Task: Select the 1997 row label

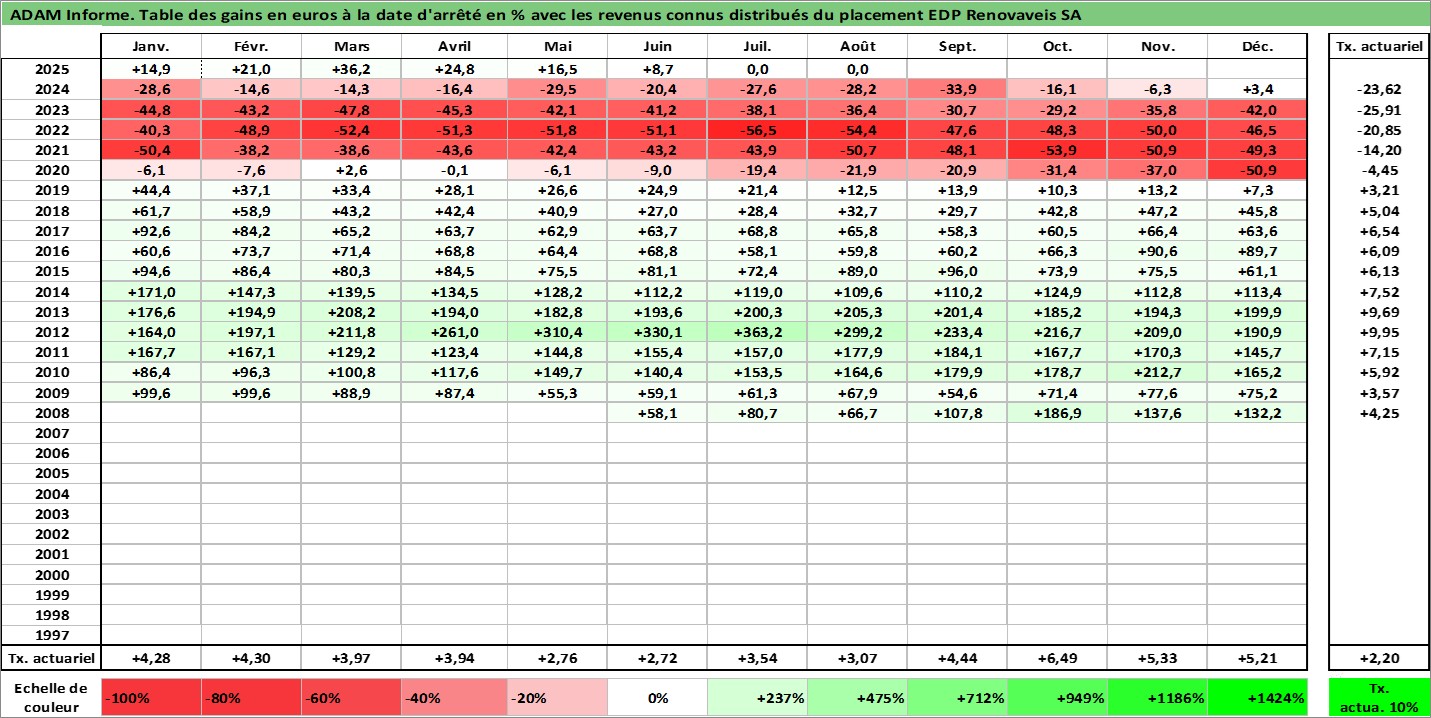Action: [x=51, y=635]
